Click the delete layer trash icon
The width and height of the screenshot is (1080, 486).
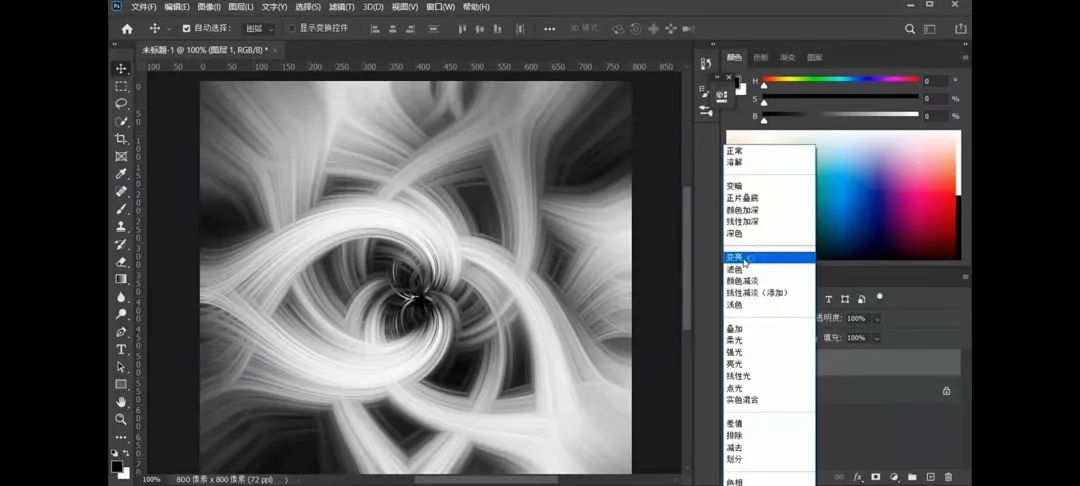point(948,477)
